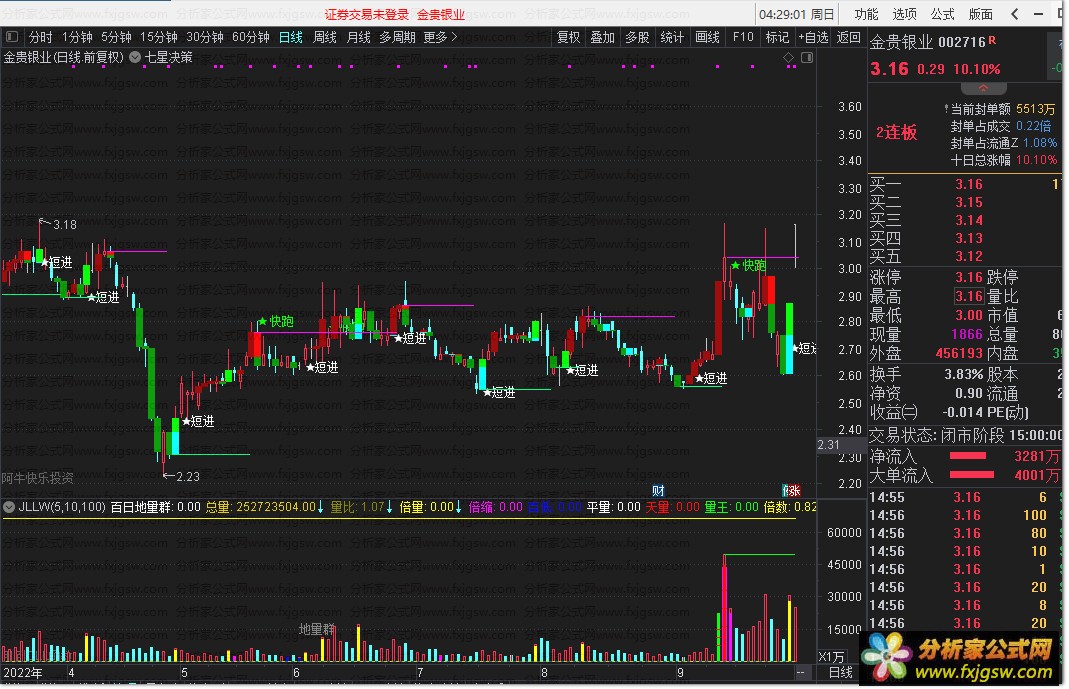Switch chart to 60分钟 period
1069x689 pixels.
251,37
